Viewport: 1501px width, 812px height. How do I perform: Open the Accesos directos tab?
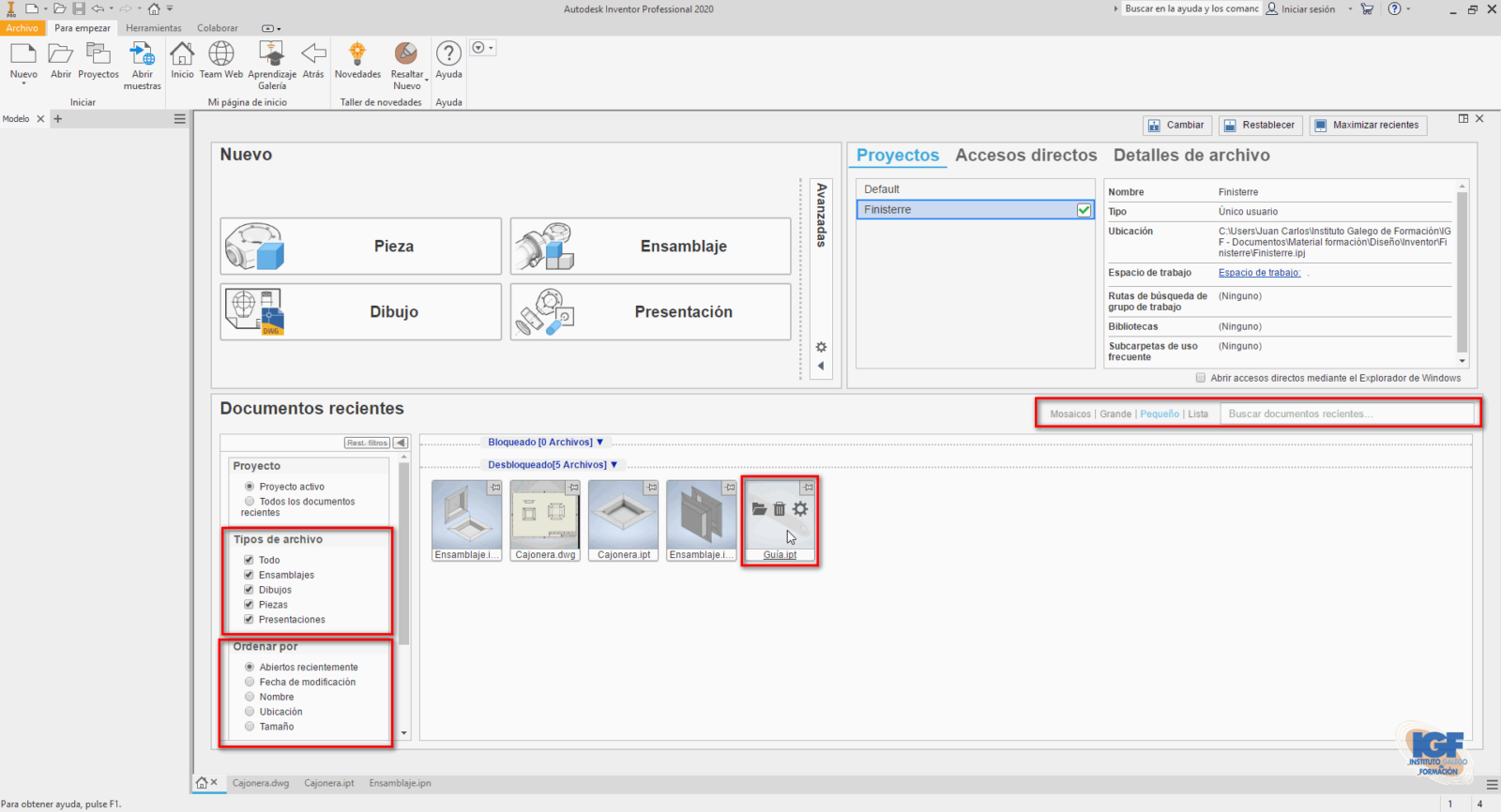[1025, 156]
